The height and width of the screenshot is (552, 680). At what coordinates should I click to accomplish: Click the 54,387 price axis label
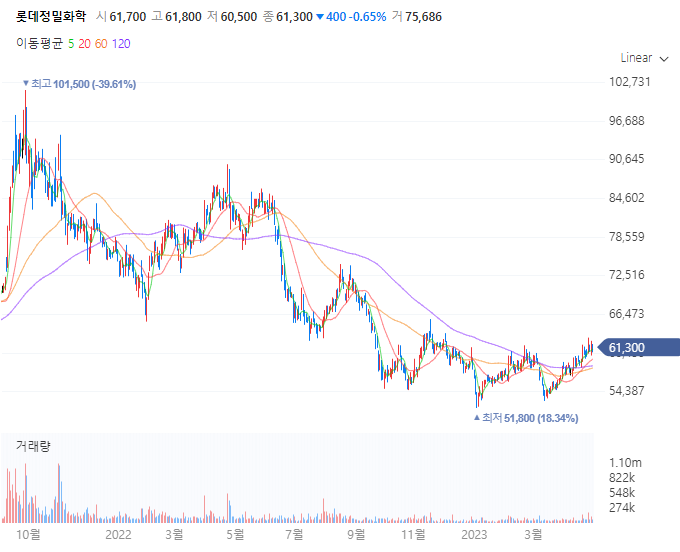[x=627, y=391]
